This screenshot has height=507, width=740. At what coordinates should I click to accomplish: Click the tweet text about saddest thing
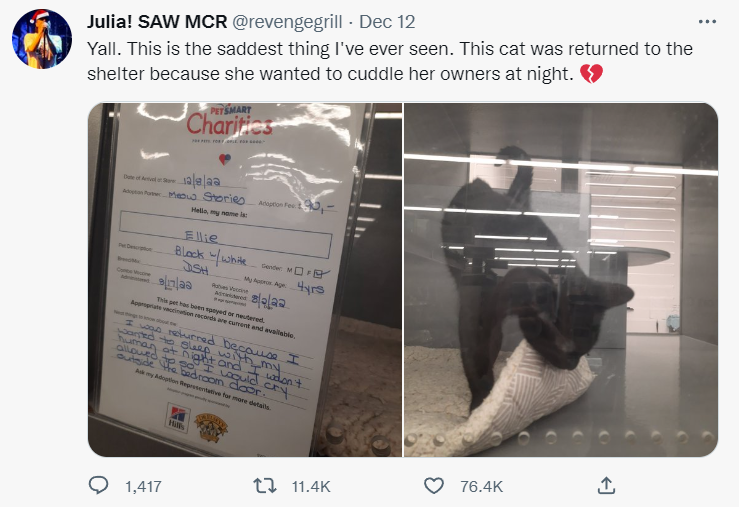click(389, 61)
